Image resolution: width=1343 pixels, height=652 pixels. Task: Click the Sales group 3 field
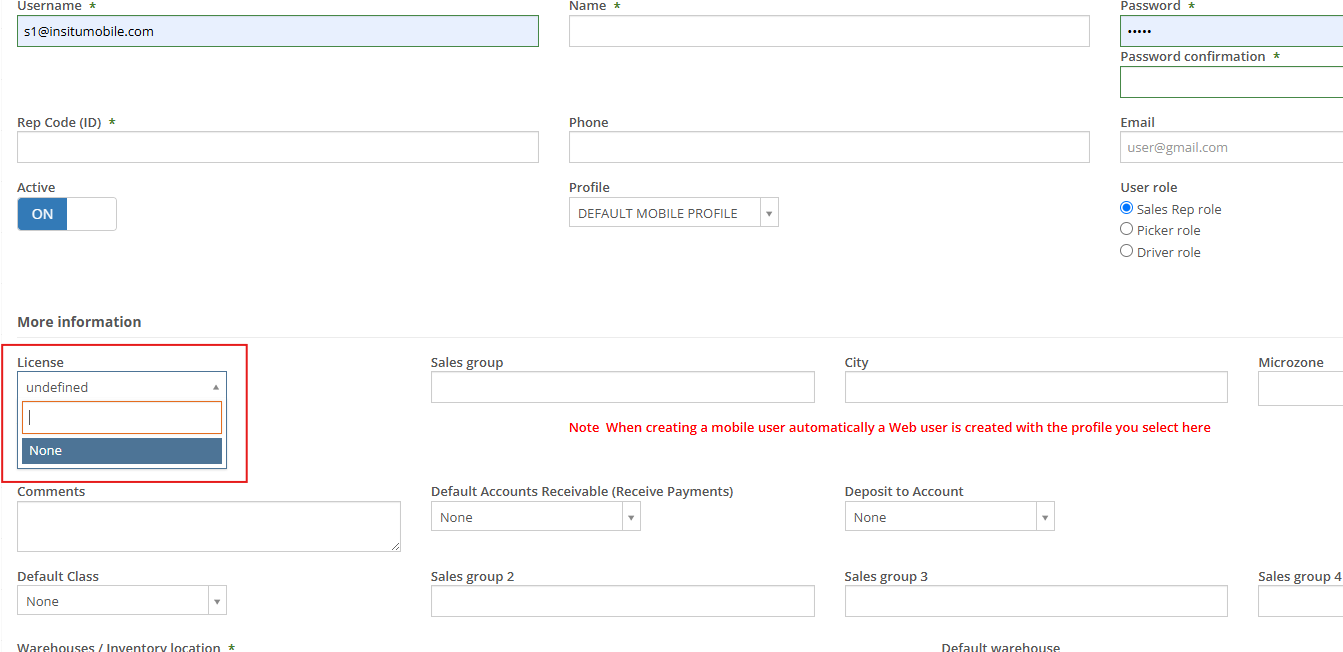(1036, 601)
